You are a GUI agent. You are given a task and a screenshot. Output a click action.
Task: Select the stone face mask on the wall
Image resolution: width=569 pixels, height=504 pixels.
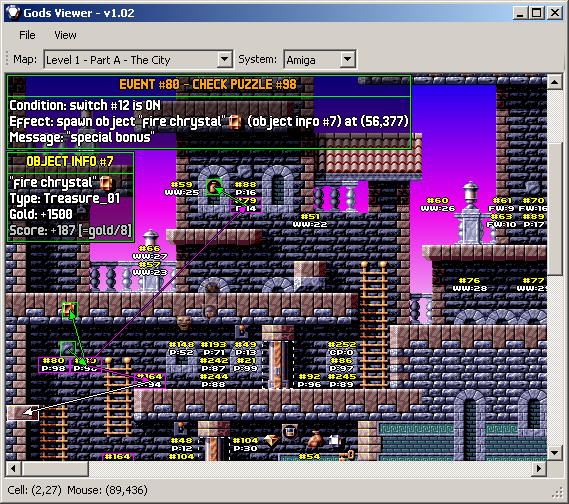(184, 322)
